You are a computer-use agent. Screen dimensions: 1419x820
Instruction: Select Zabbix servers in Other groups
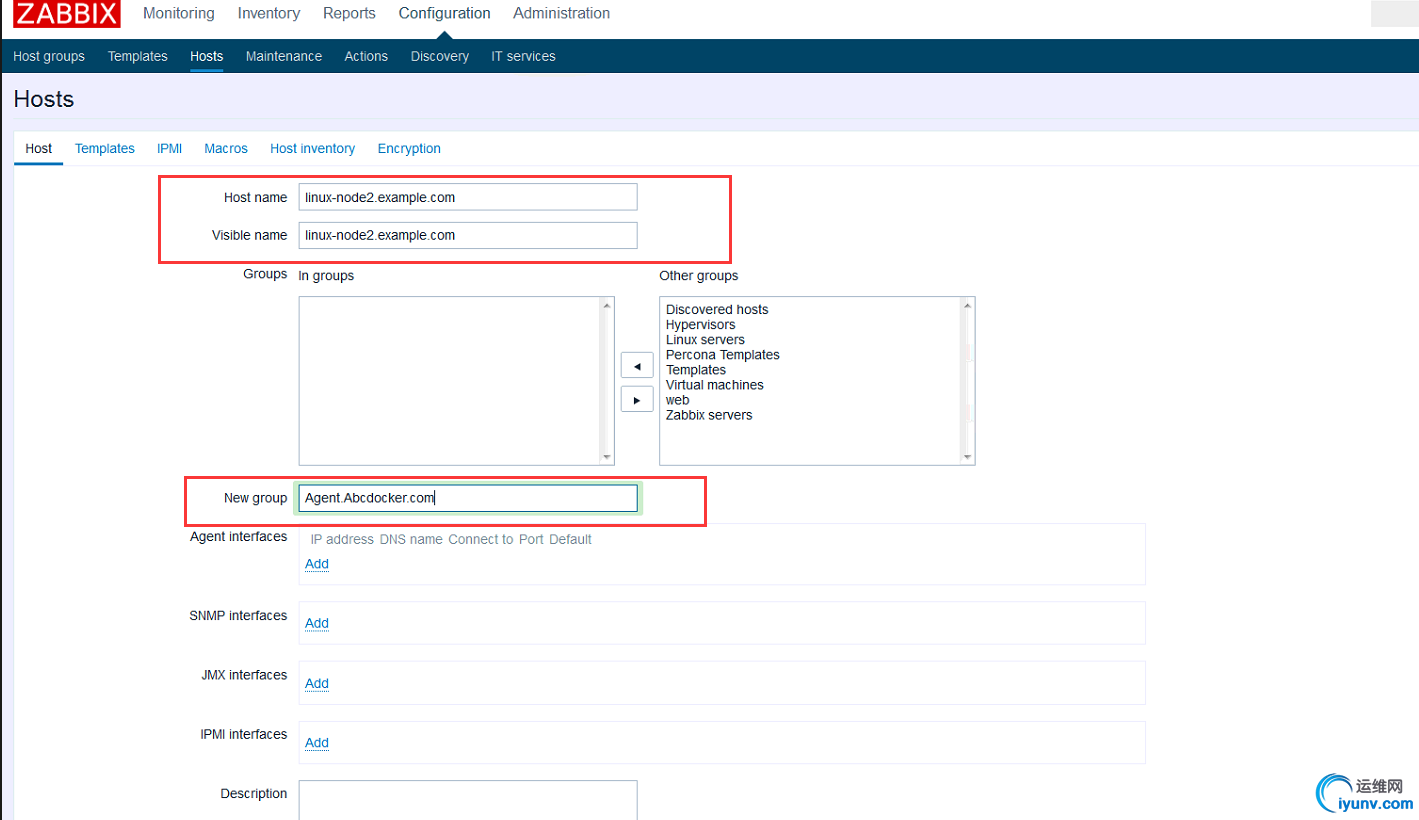click(x=709, y=415)
